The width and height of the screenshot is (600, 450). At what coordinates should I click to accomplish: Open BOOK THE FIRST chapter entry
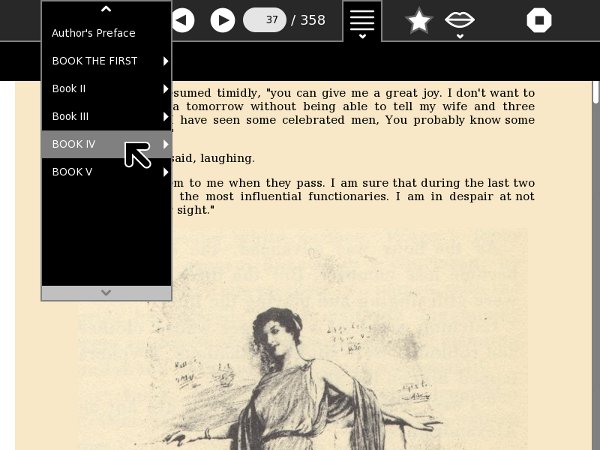[95, 61]
